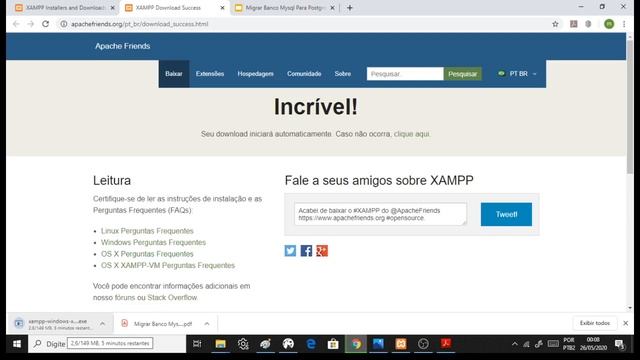Screen dimensions: 640x360
Task: Open the taskbar clock and date
Action: pos(593,344)
